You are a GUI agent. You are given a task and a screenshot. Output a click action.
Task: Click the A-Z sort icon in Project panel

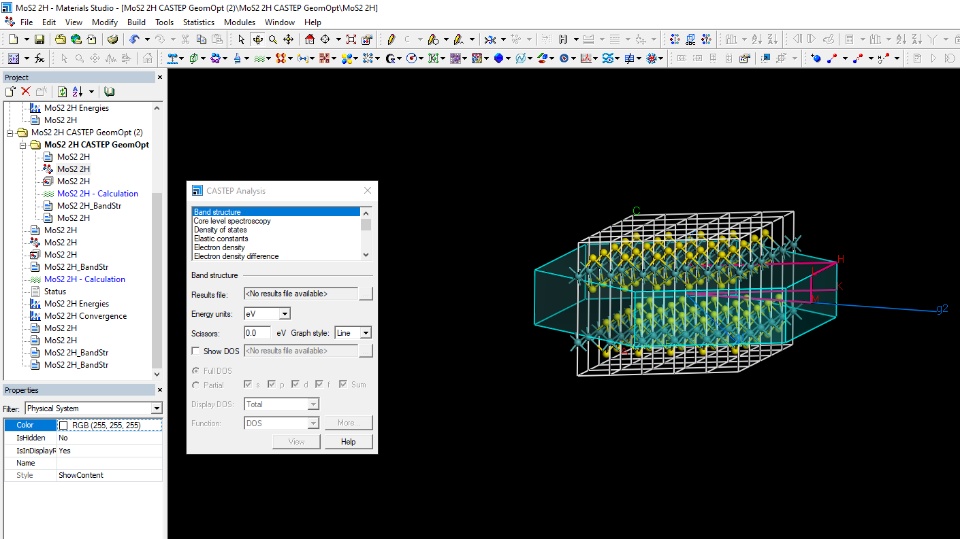78,91
